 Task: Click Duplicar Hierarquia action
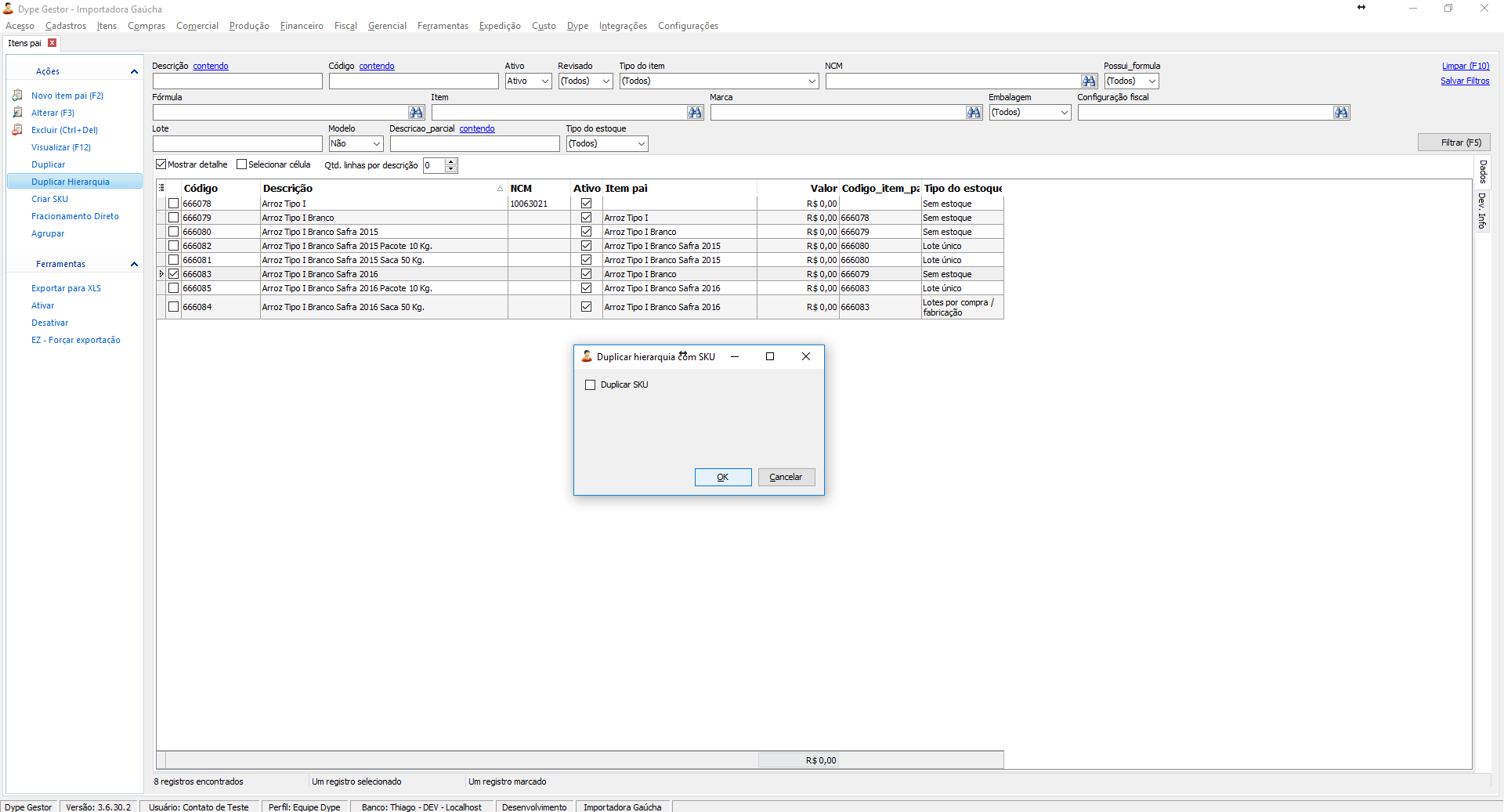[70, 182]
